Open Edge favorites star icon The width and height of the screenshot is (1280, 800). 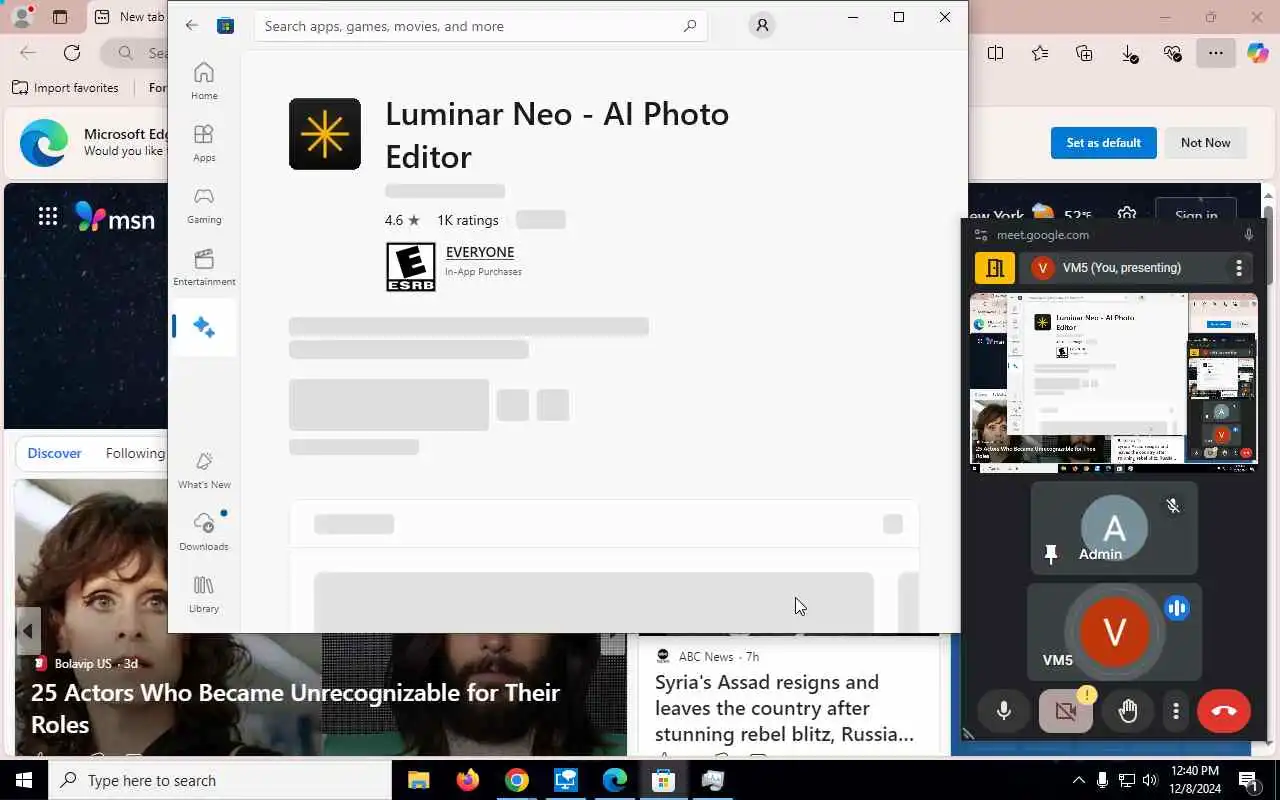[x=1040, y=53]
